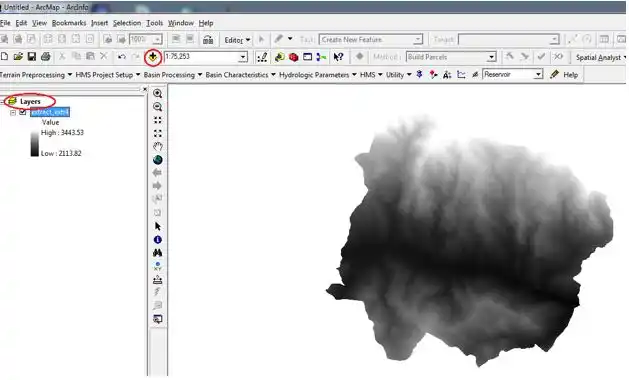This screenshot has width=629, height=380.
Task: Open the Selection menu
Action: click(x=127, y=23)
